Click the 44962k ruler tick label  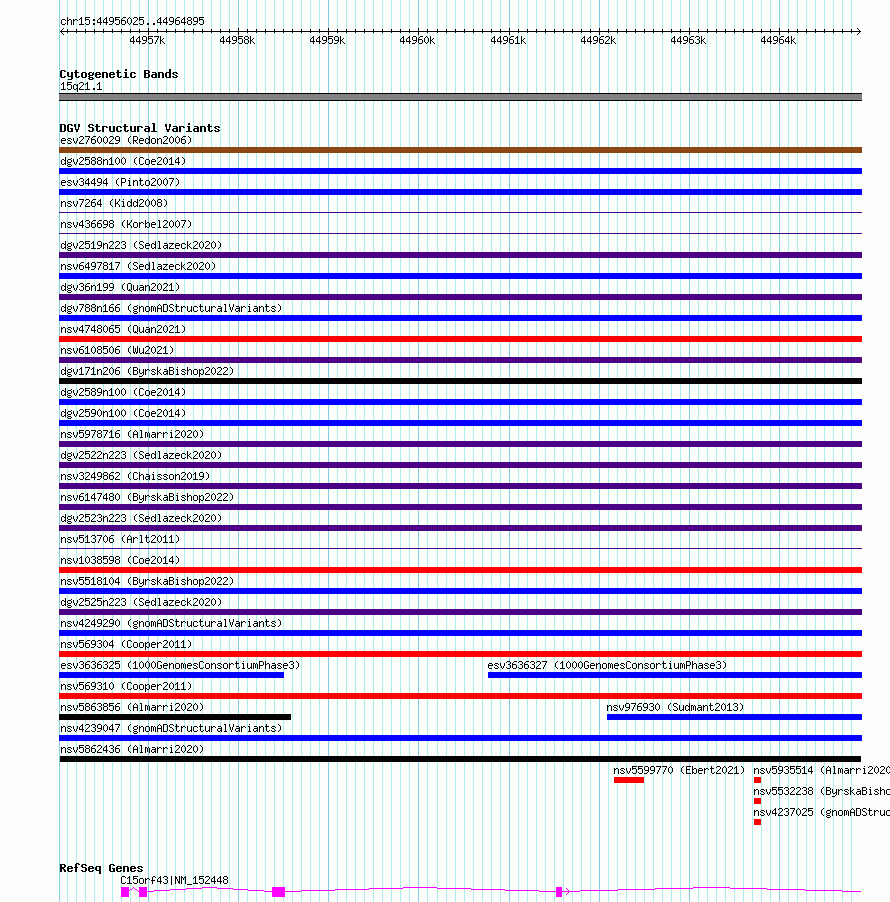pyautogui.click(x=598, y=40)
